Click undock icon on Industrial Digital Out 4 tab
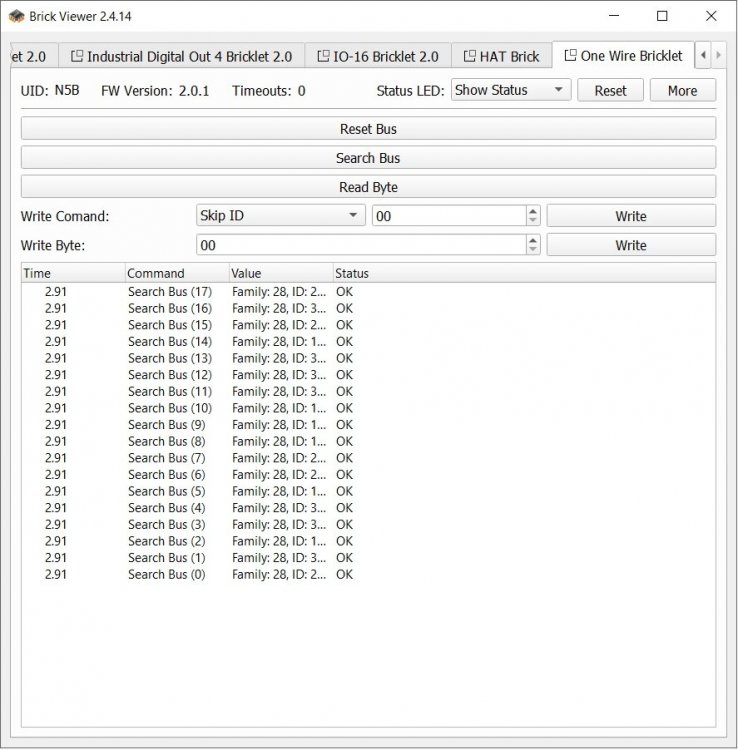This screenshot has height=750, width=738. pos(77,56)
